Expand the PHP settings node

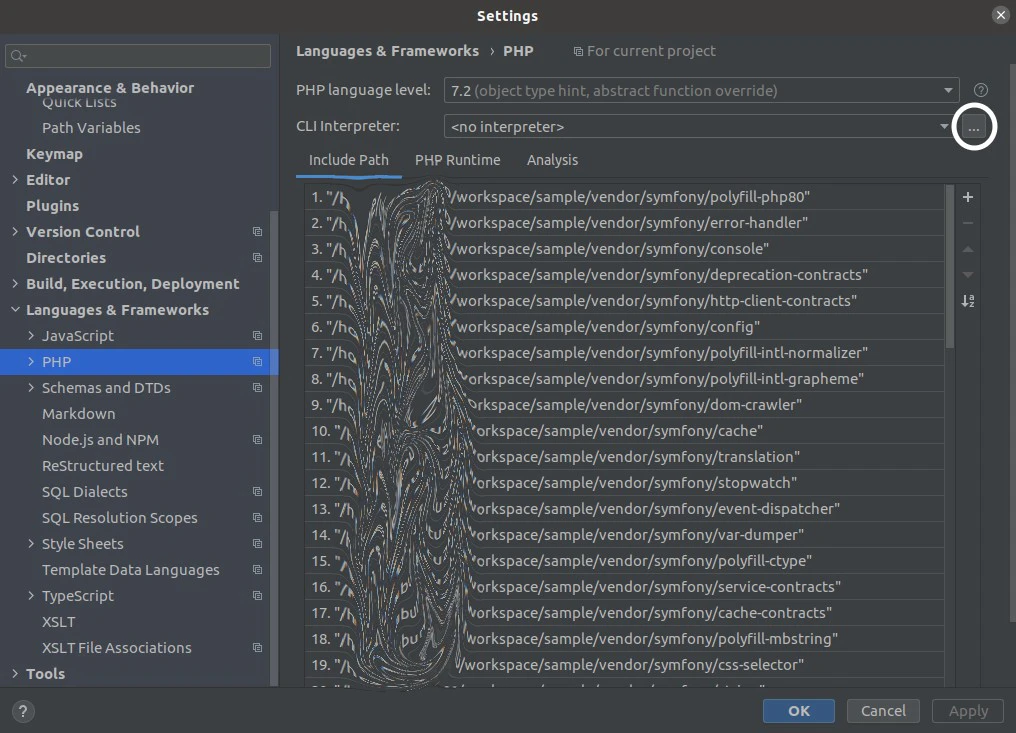(30, 362)
